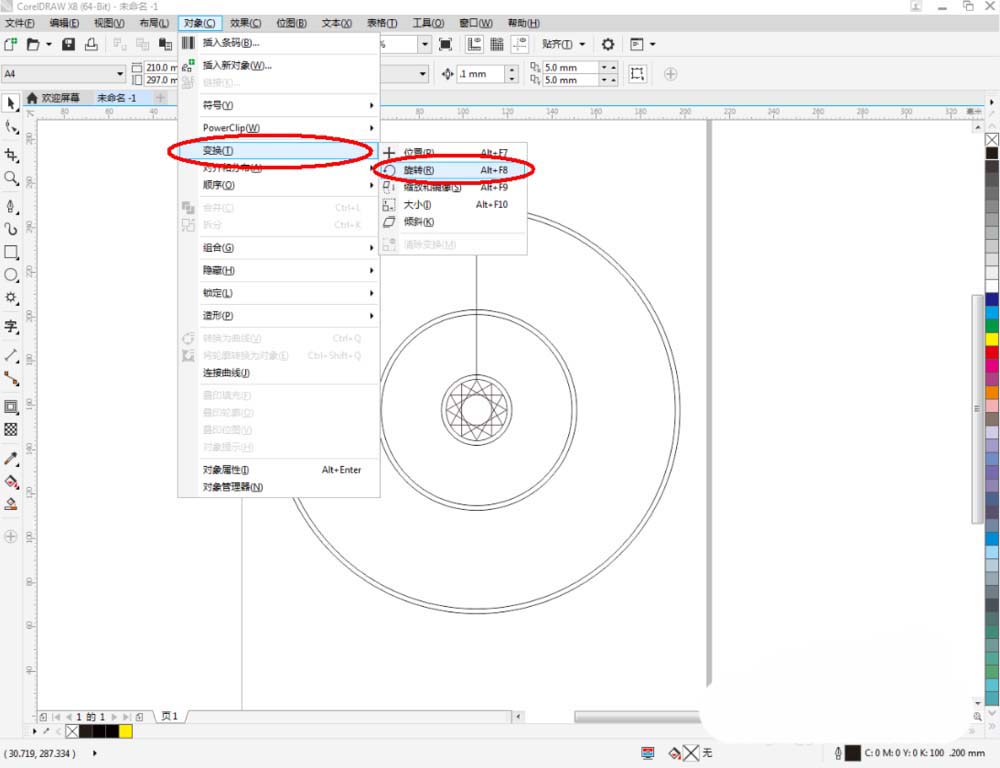1000x768 pixels.
Task: Select the Polygon tool
Action: tap(11, 298)
